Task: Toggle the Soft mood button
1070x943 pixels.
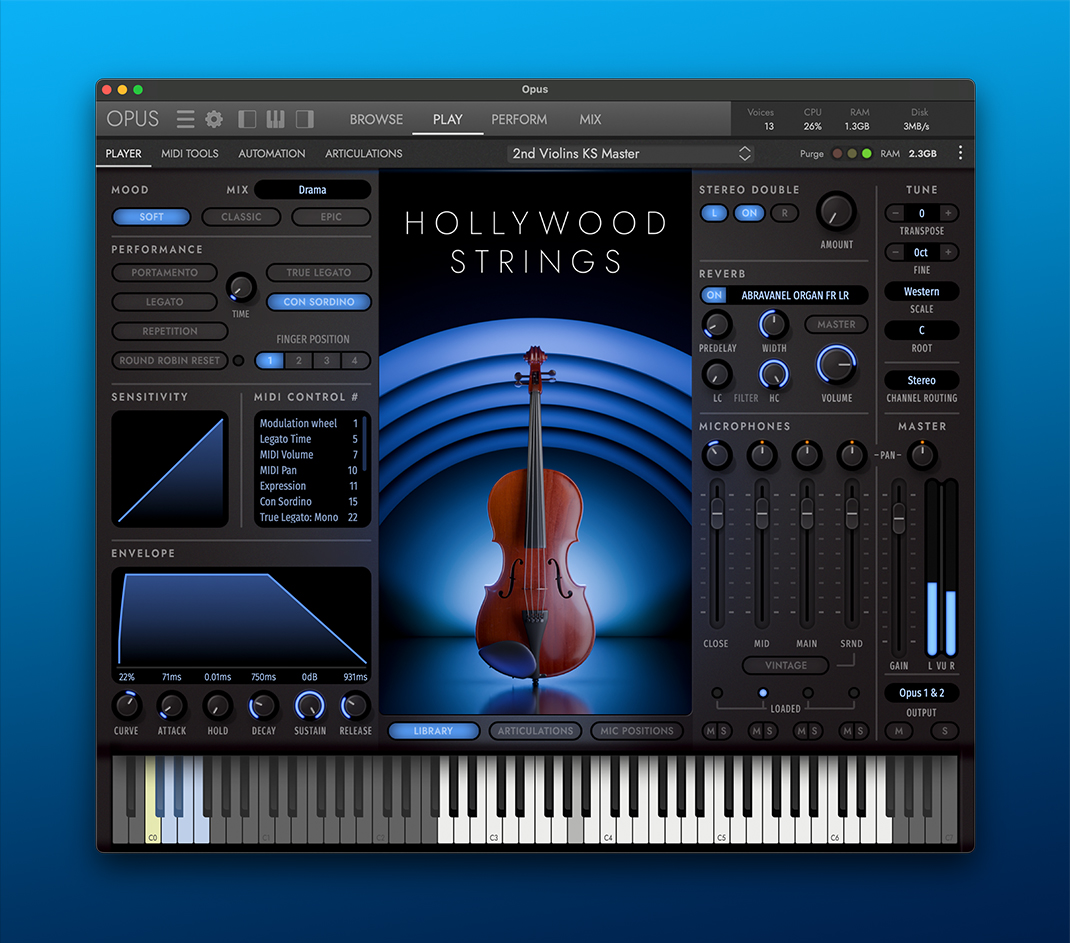Action: [x=151, y=217]
